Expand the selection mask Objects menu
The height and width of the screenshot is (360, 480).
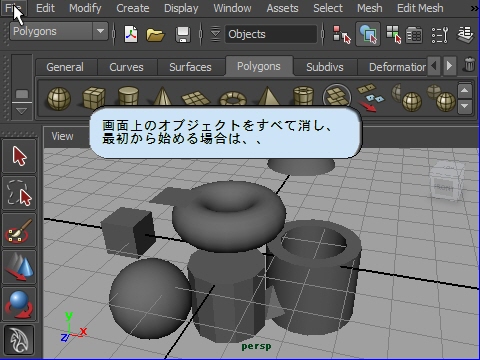pyautogui.click(x=215, y=34)
